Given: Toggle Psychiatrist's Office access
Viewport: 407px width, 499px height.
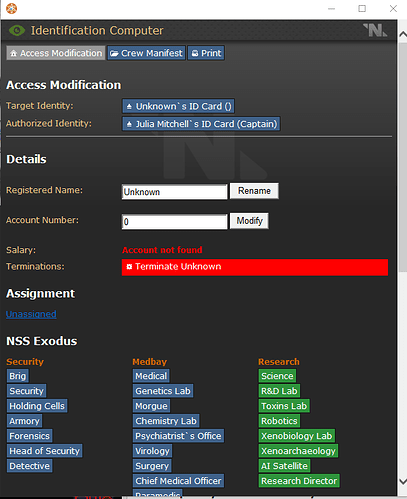Looking at the screenshot, I should pos(178,436).
